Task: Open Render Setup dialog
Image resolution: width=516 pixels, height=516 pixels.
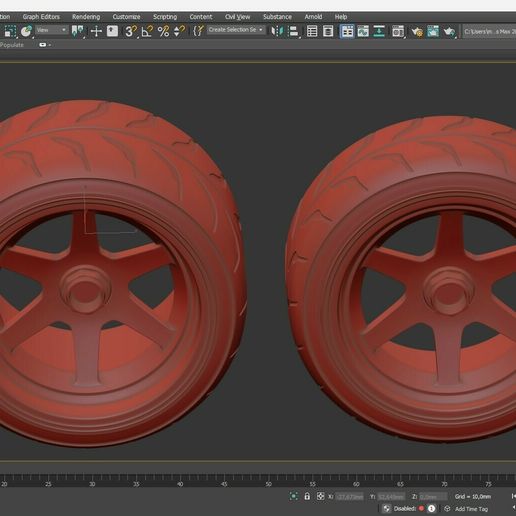Action: [x=417, y=31]
